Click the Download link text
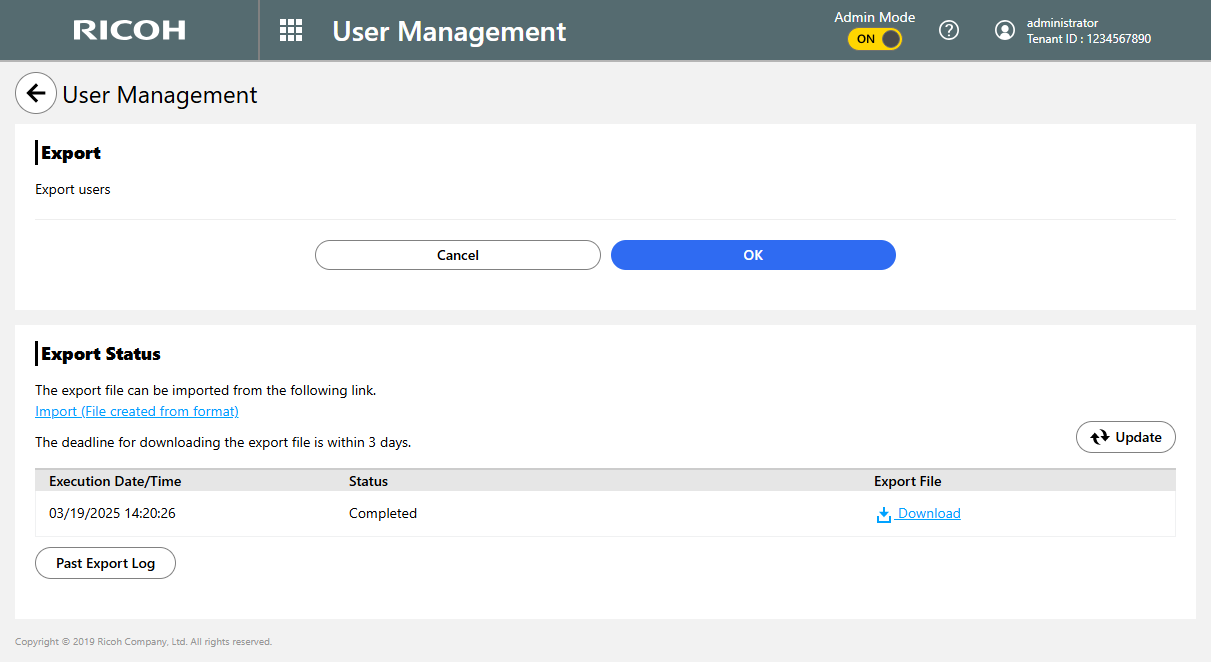The height and width of the screenshot is (662, 1211). (929, 513)
